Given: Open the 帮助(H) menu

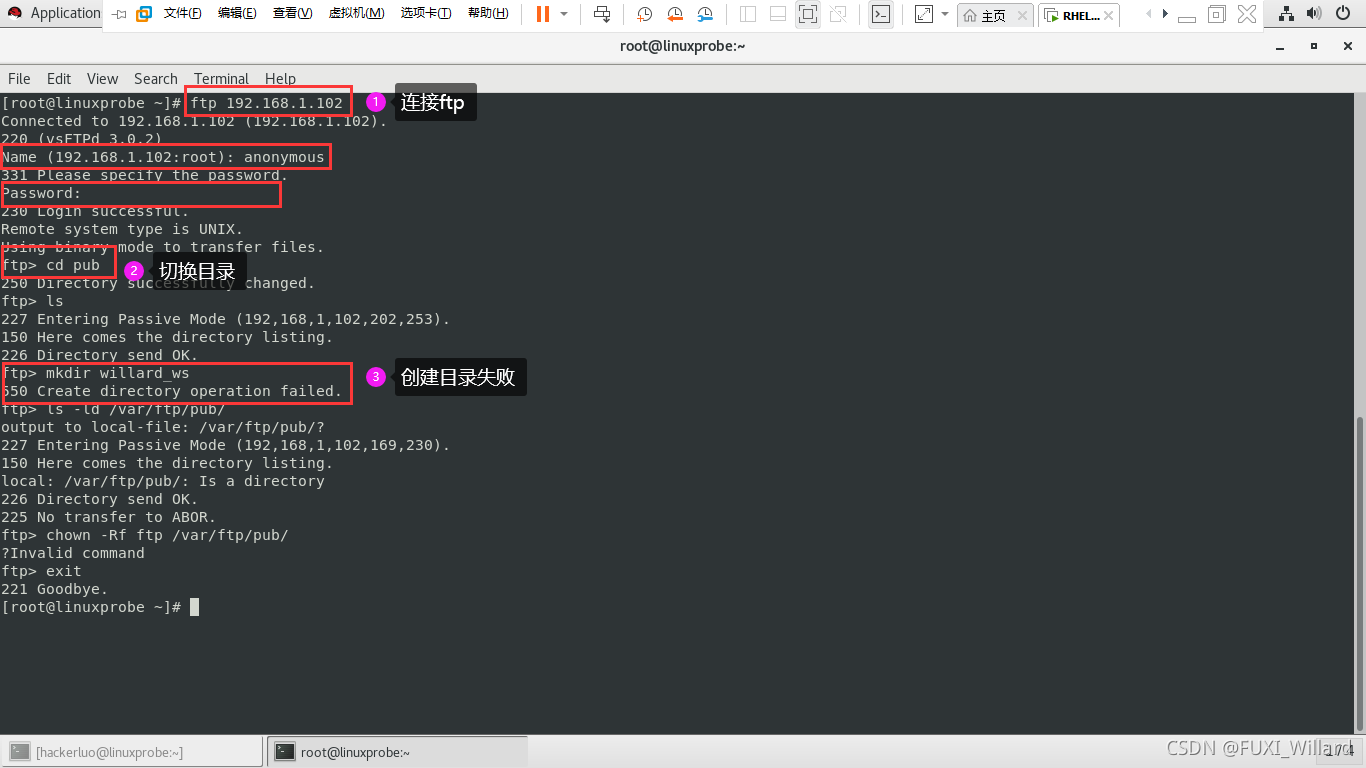Looking at the screenshot, I should [488, 14].
